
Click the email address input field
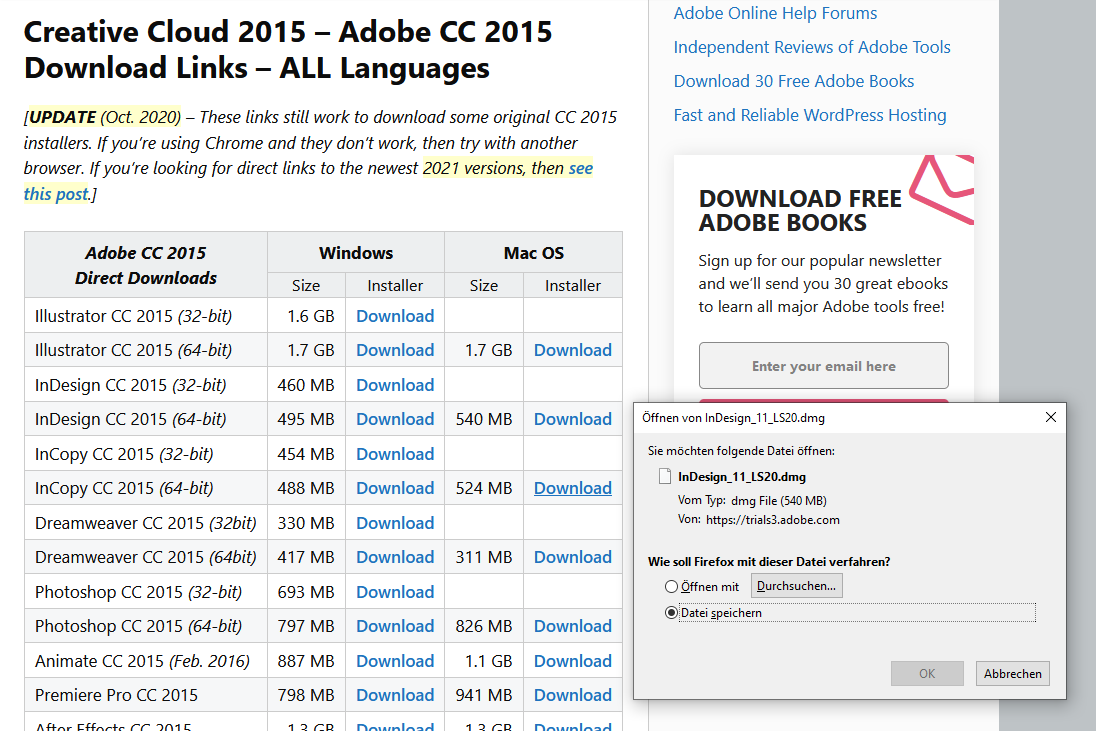coord(823,365)
